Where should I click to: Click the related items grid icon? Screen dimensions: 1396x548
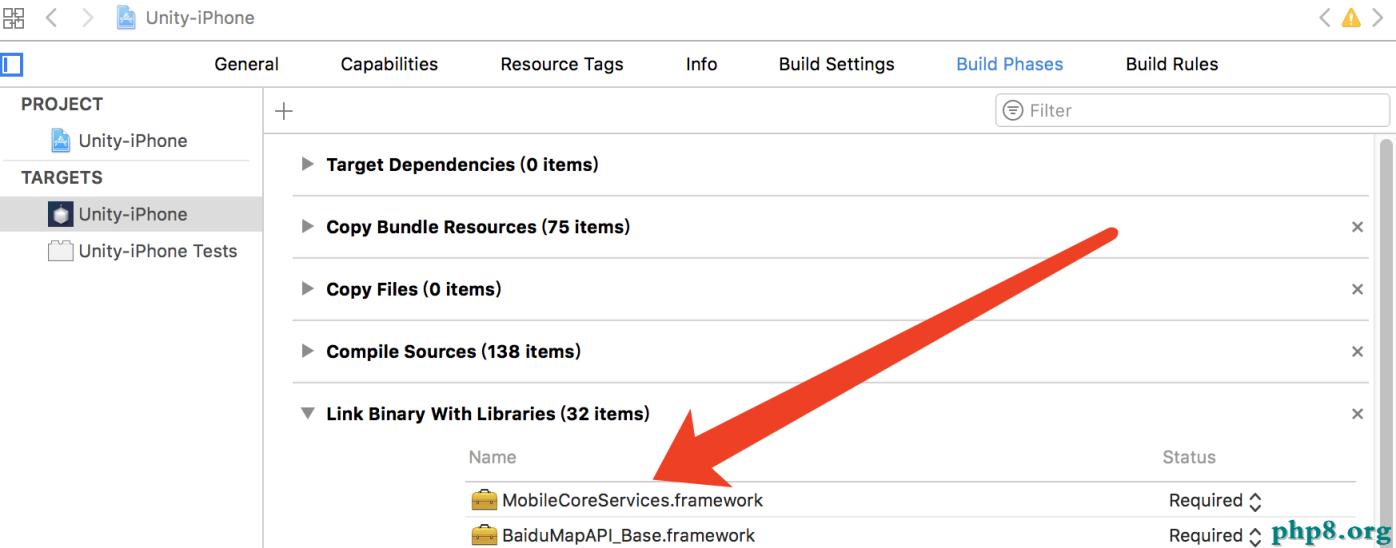click(14, 17)
